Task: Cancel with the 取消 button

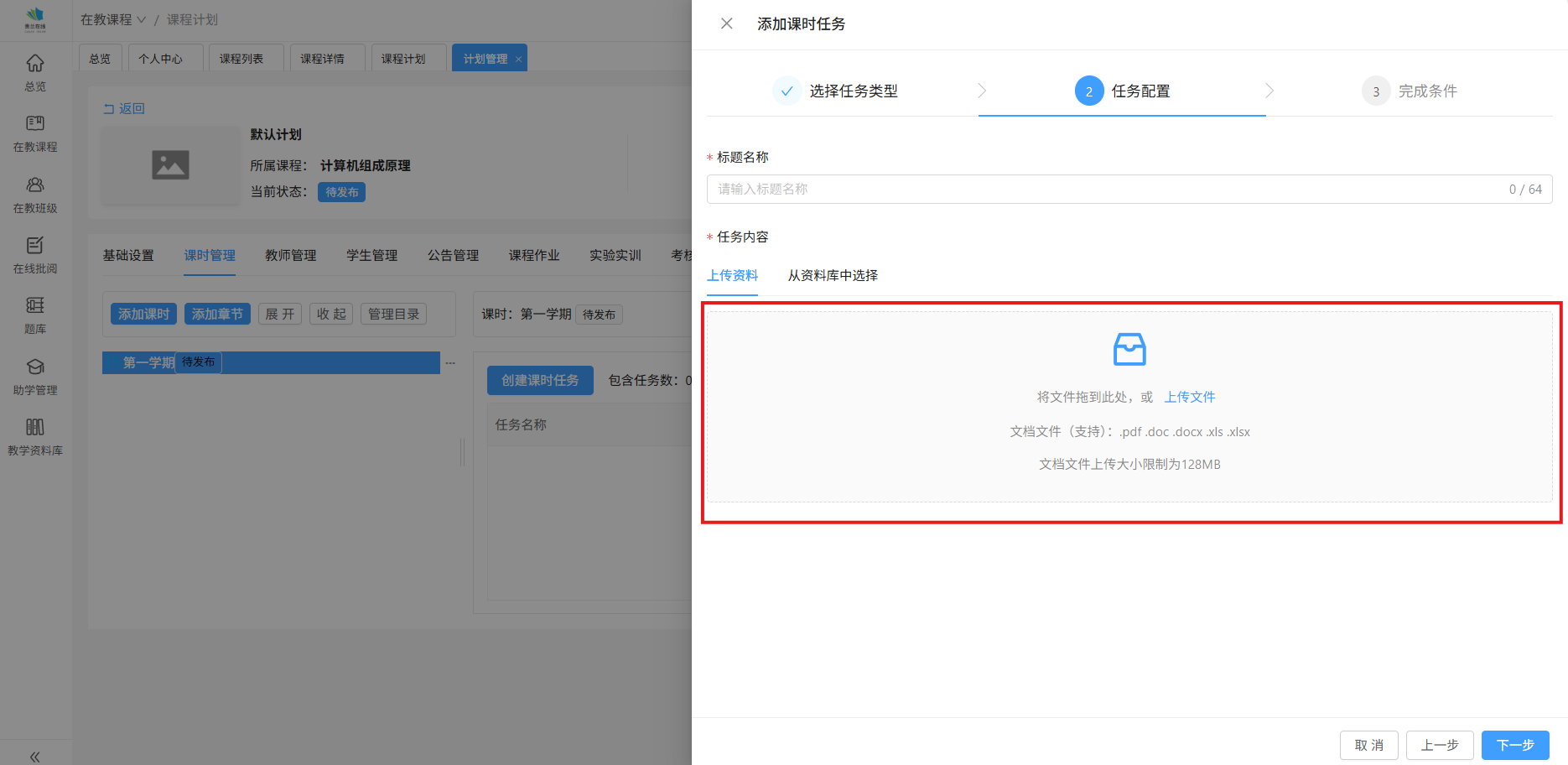Action: point(1368,745)
